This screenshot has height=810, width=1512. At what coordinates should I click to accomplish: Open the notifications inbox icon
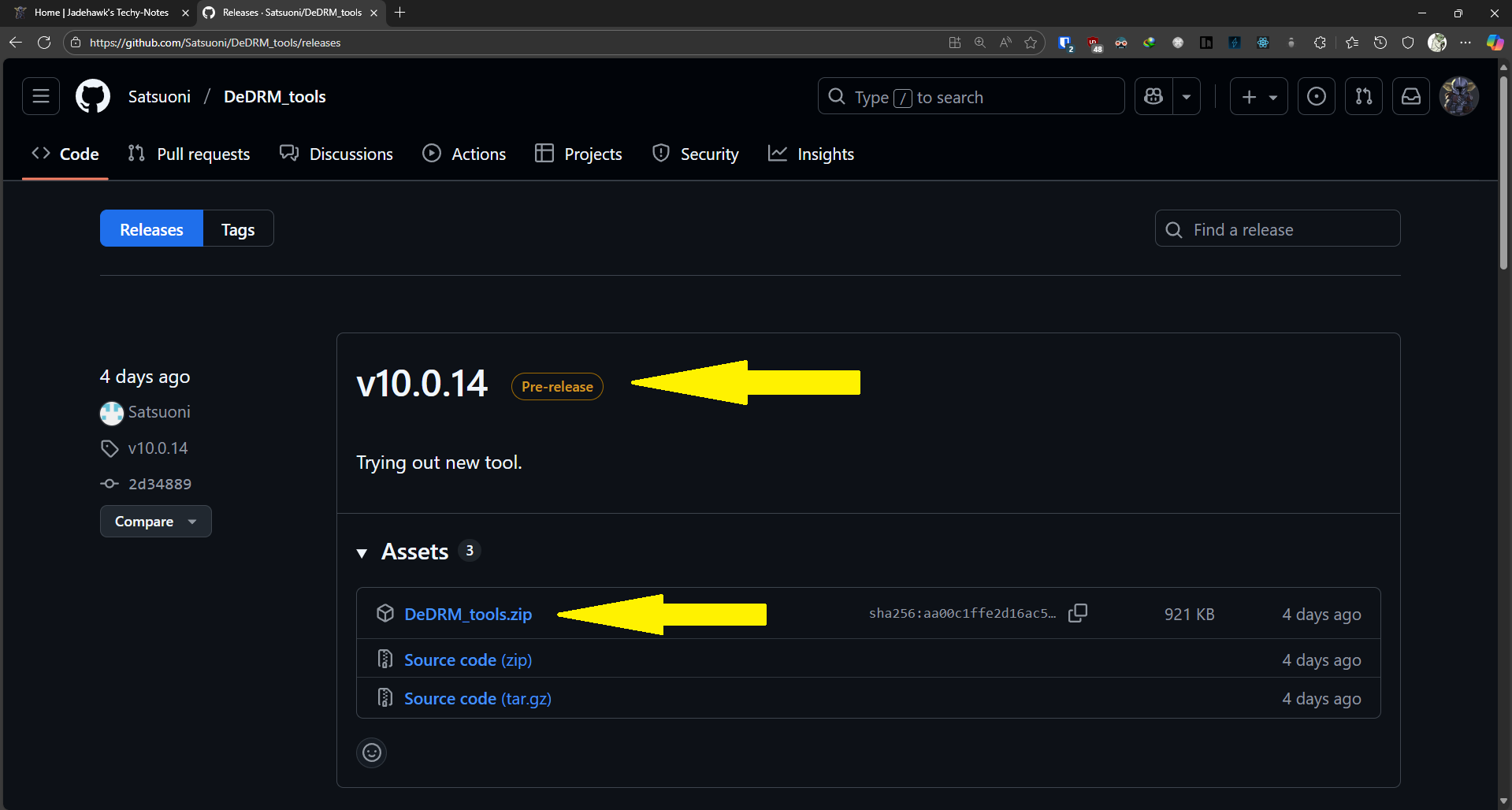1410,97
